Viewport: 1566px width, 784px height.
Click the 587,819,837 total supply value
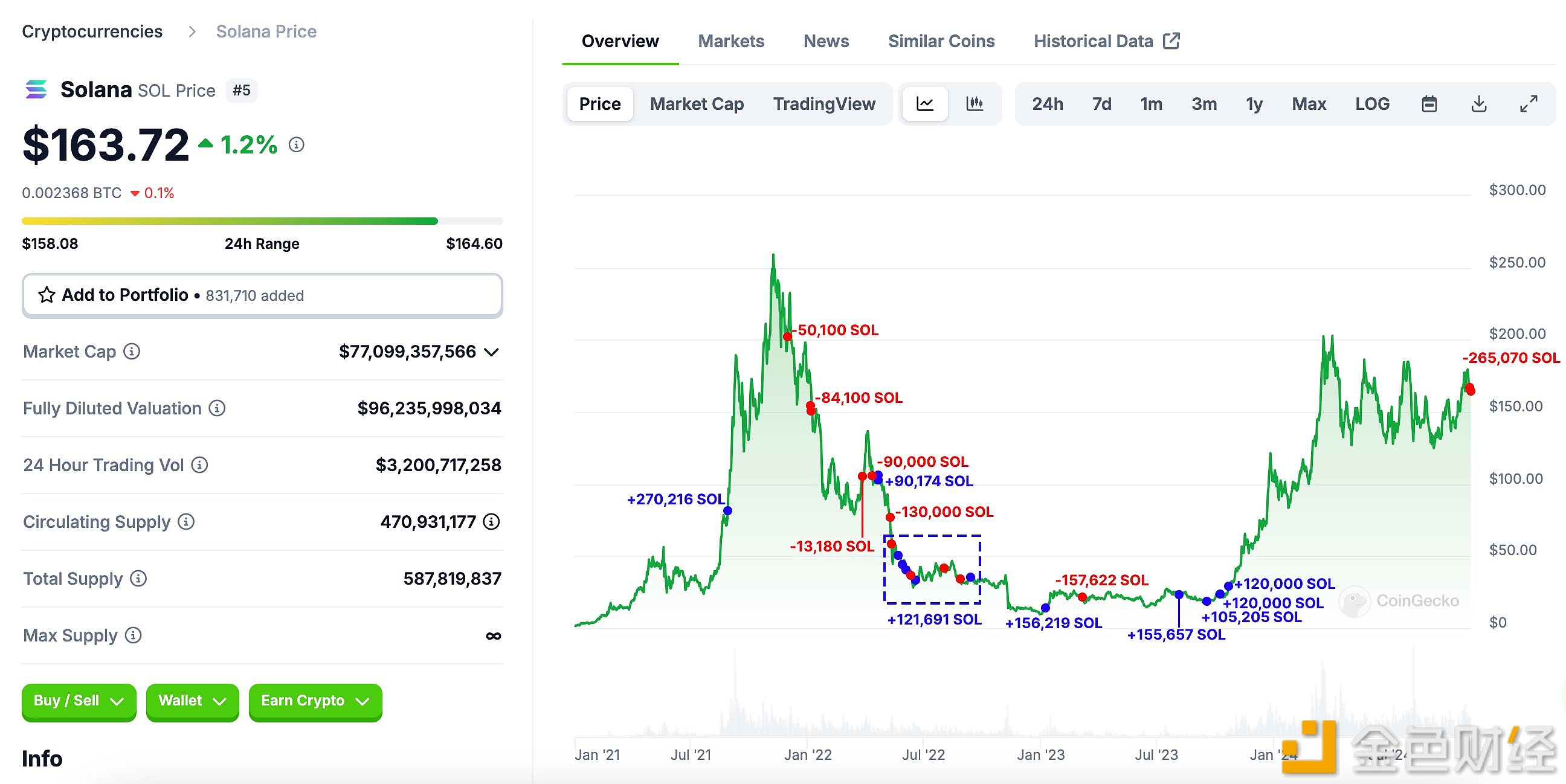tap(453, 578)
